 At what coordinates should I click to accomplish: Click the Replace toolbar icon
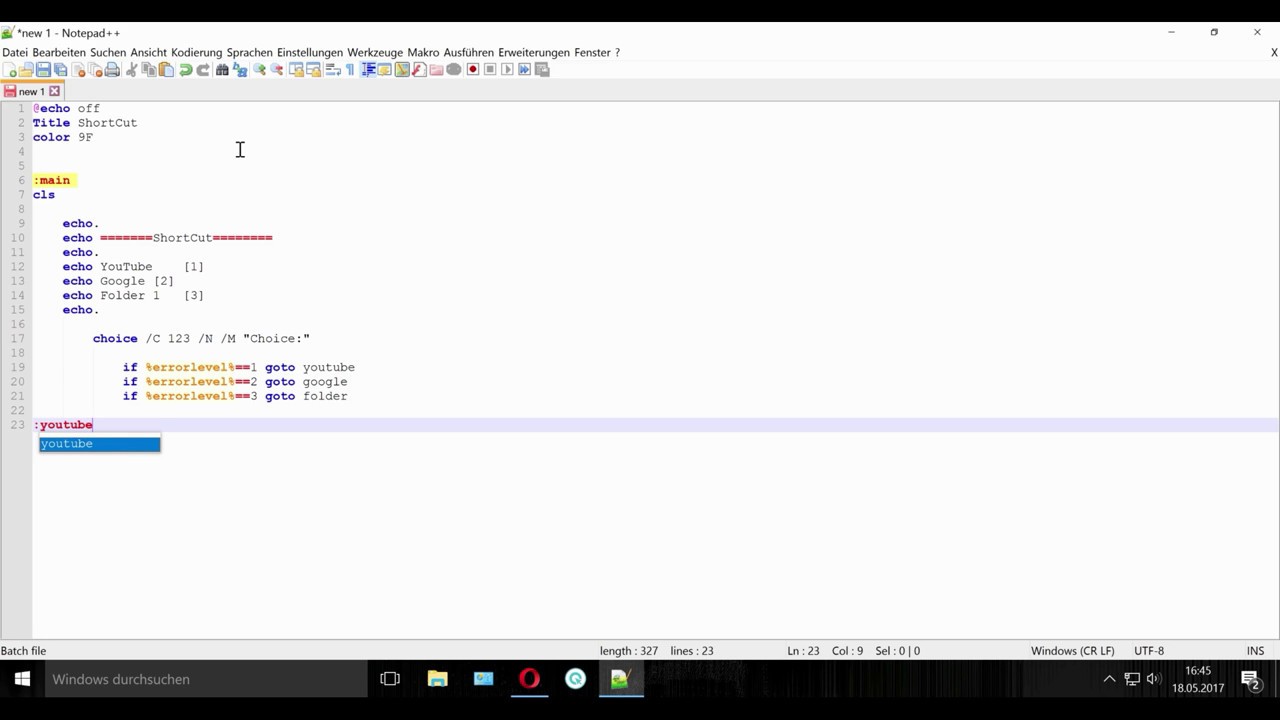point(240,70)
